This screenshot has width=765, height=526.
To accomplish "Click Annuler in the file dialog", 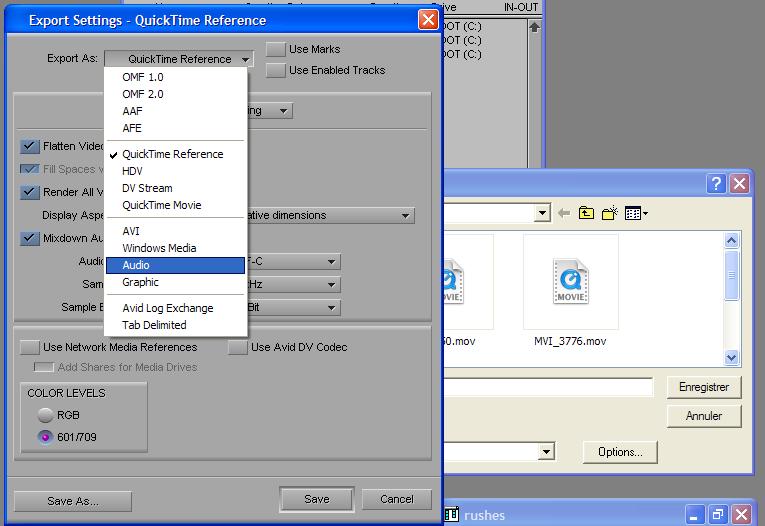I will pos(704,416).
